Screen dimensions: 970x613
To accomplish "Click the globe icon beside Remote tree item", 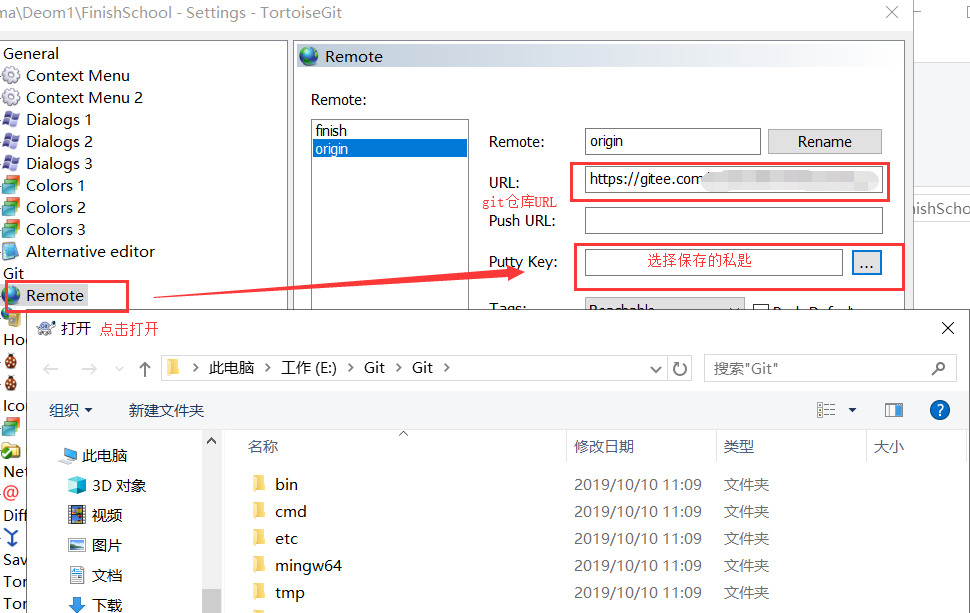I will pos(13,296).
